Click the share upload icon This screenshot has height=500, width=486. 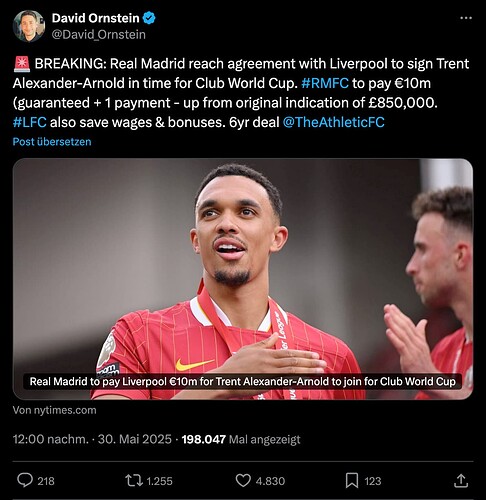point(461,481)
